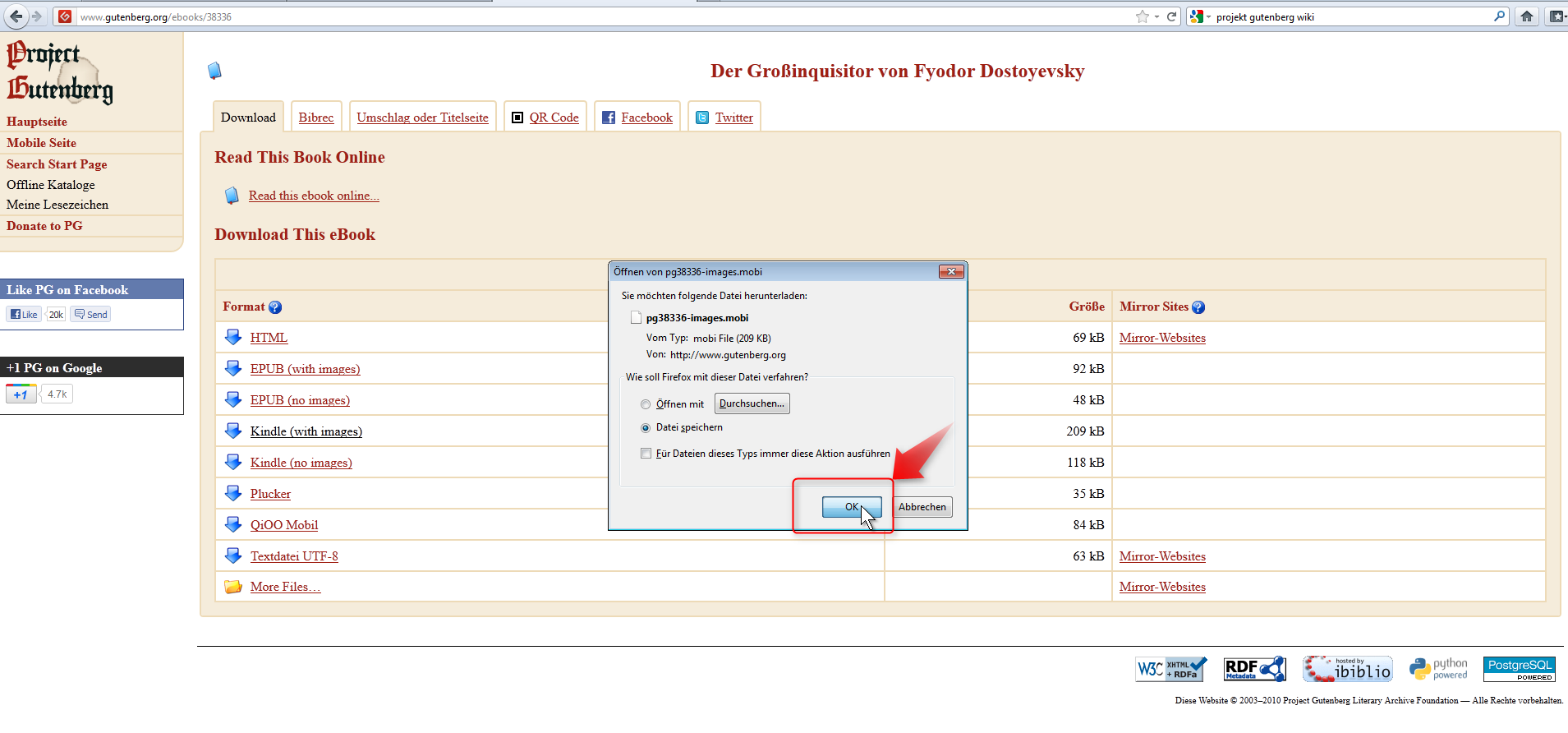
Task: Click the search magnifier icon
Action: click(x=1499, y=16)
